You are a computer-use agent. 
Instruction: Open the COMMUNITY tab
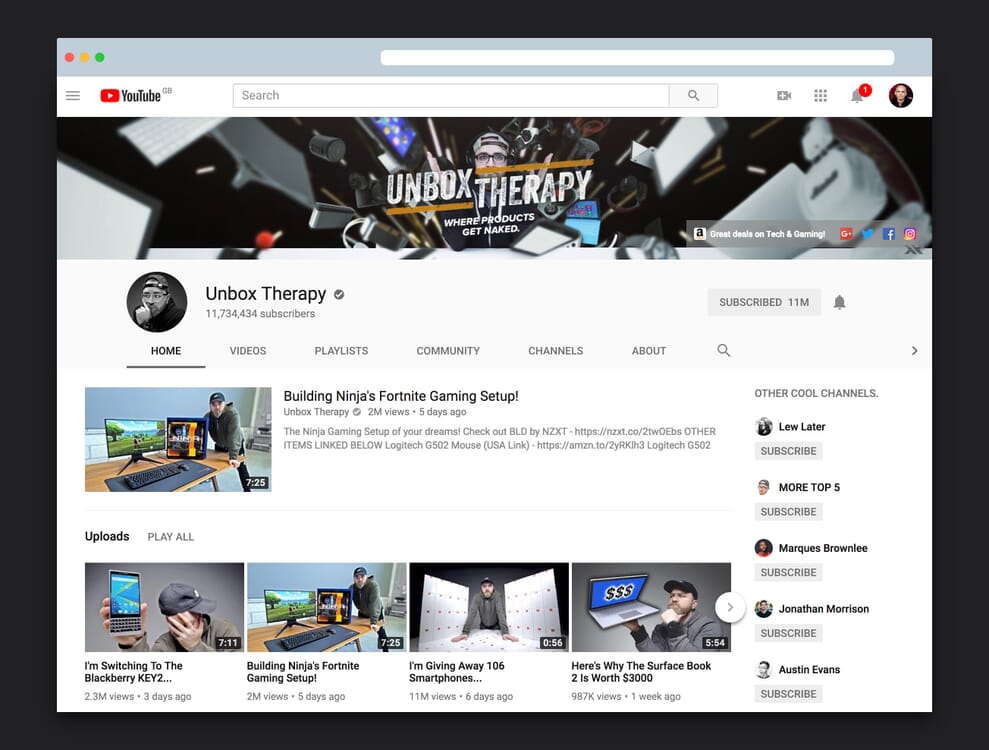448,351
